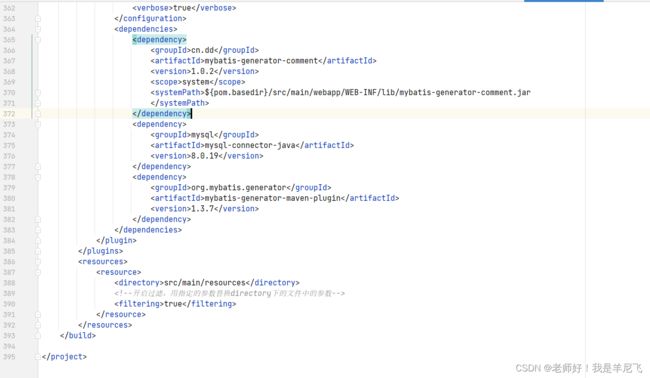
Task: Collapse fold marker on line 373 dependency
Action: pyautogui.click(x=38, y=124)
